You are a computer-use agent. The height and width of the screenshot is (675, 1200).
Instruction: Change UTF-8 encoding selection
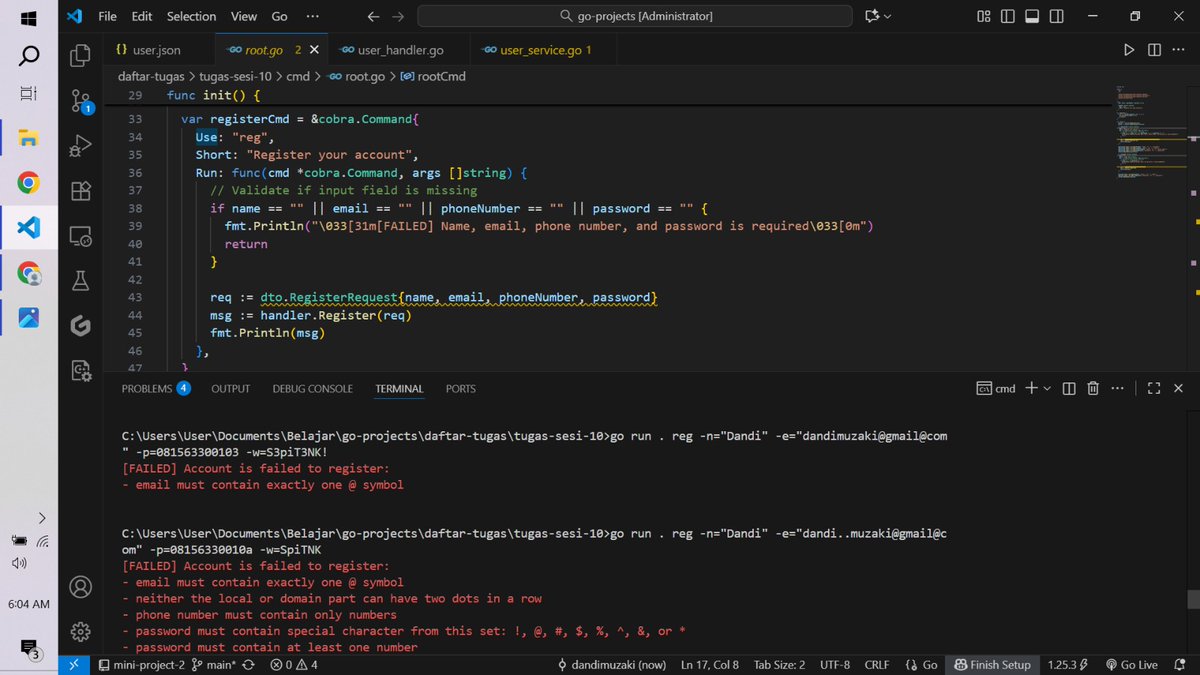[x=835, y=665]
